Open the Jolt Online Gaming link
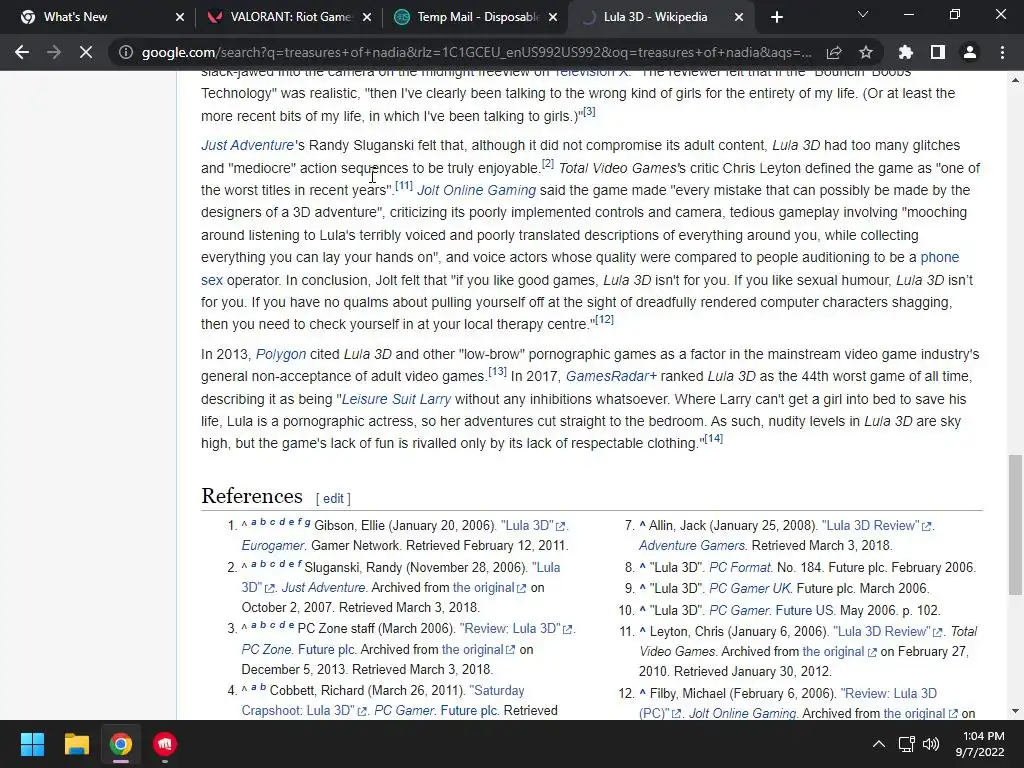 [476, 190]
